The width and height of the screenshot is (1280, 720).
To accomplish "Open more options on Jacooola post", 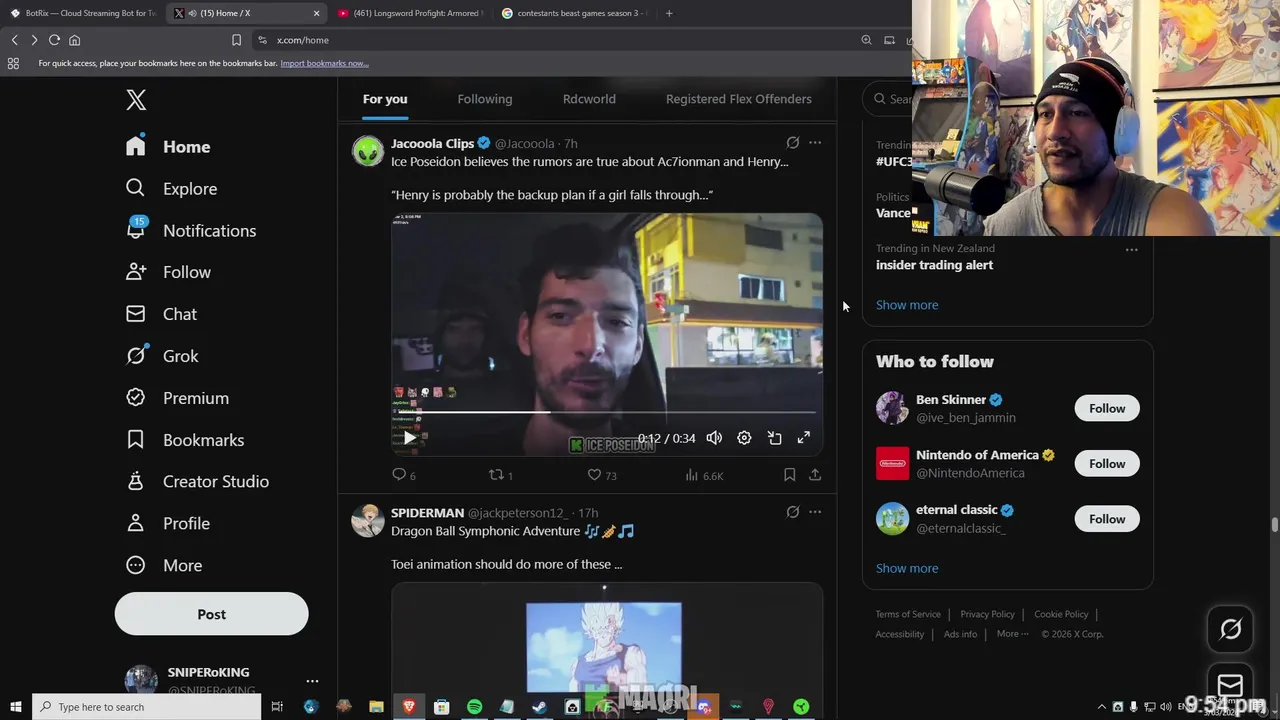I will 815,143.
